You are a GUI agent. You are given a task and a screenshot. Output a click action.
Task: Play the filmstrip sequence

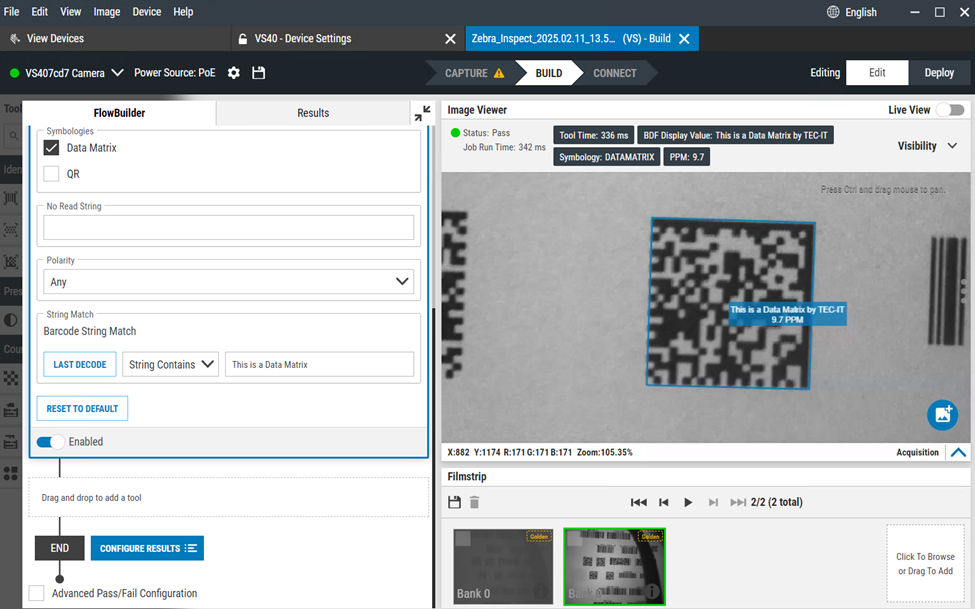(688, 502)
